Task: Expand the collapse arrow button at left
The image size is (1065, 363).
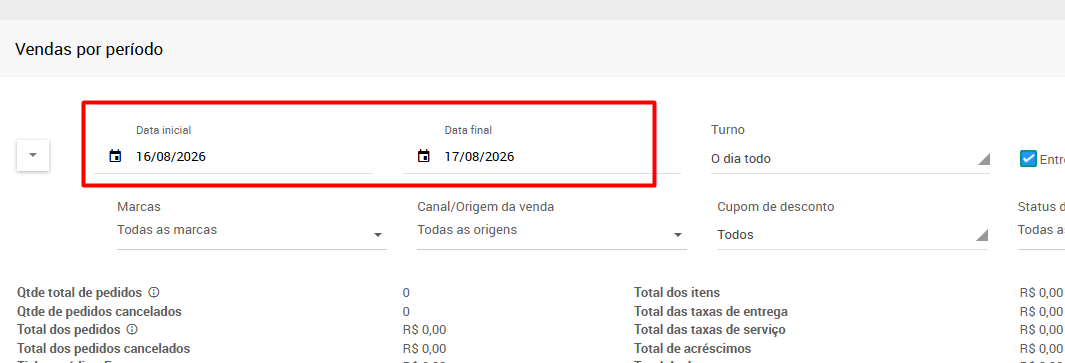Action: 33,155
